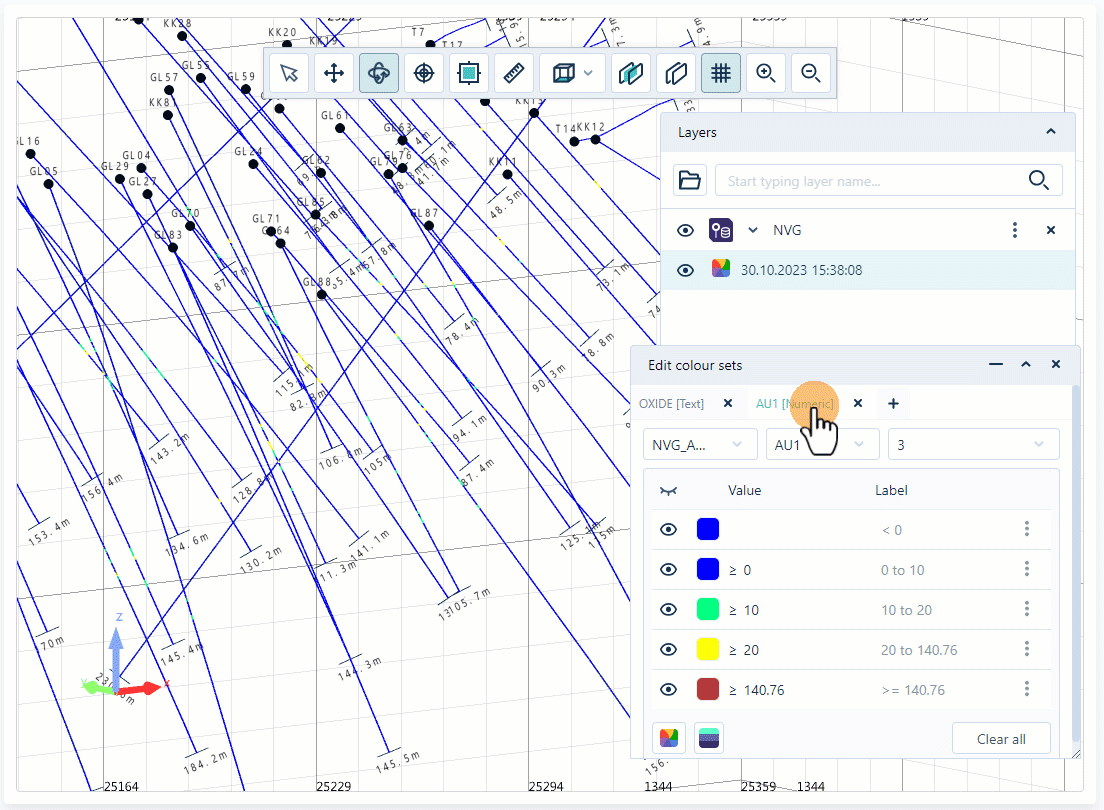Hide the NVG layer with its eye toggle
This screenshot has height=810, width=1104.
(685, 229)
